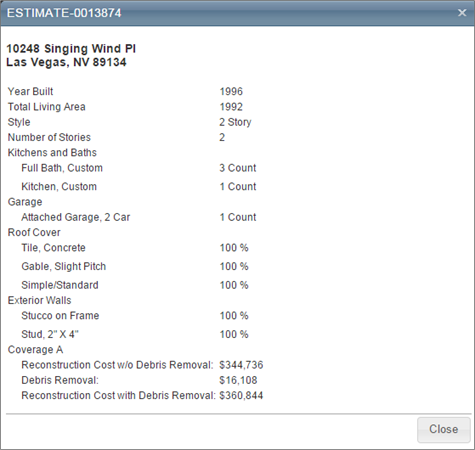This screenshot has width=475, height=450.
Task: Click the Number of Stories label
Action: click(x=49, y=137)
